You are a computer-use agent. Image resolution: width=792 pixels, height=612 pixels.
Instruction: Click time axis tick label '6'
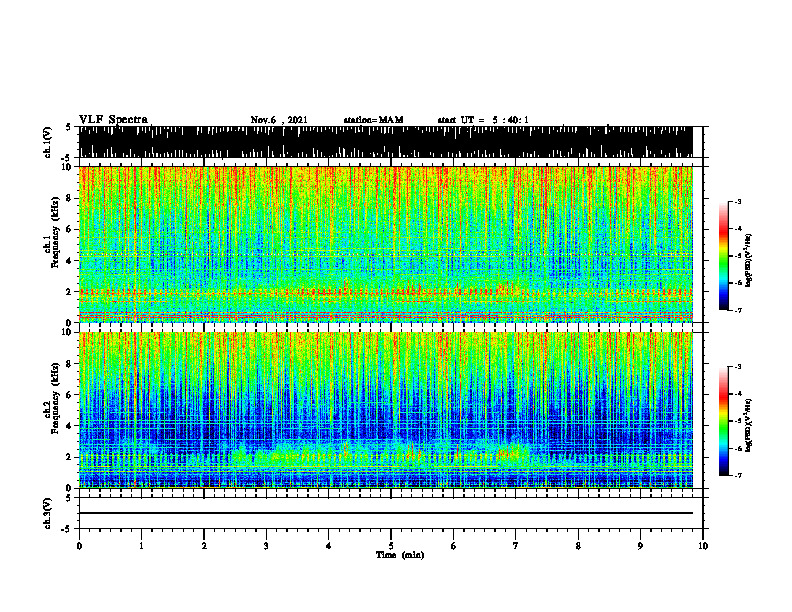click(x=454, y=546)
